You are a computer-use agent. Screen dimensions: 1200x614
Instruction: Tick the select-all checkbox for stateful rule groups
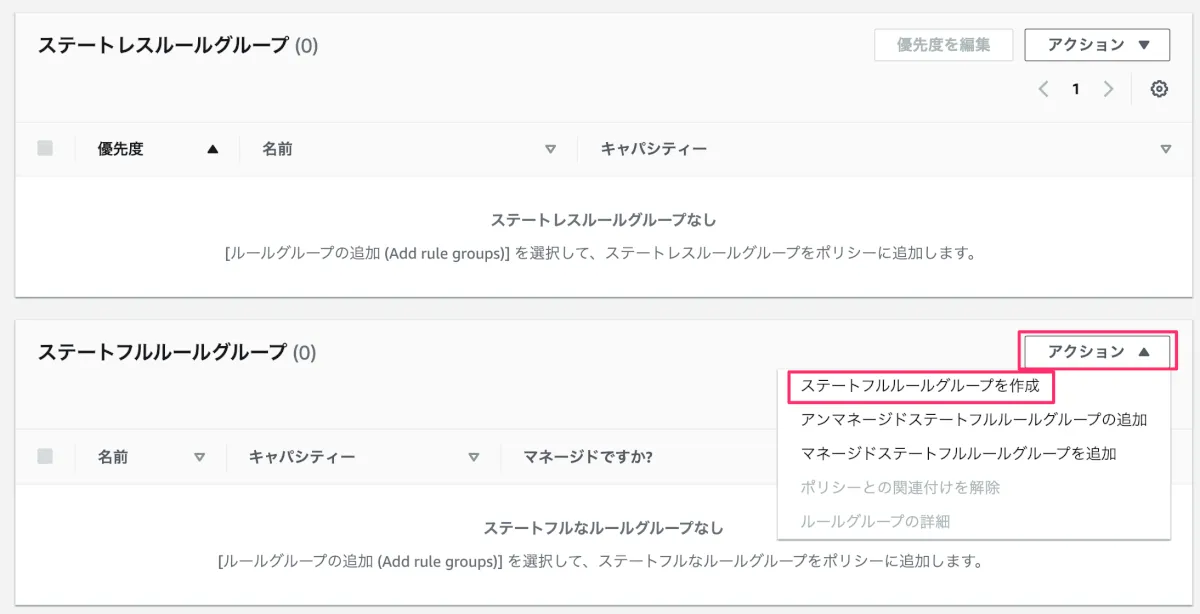[45, 457]
